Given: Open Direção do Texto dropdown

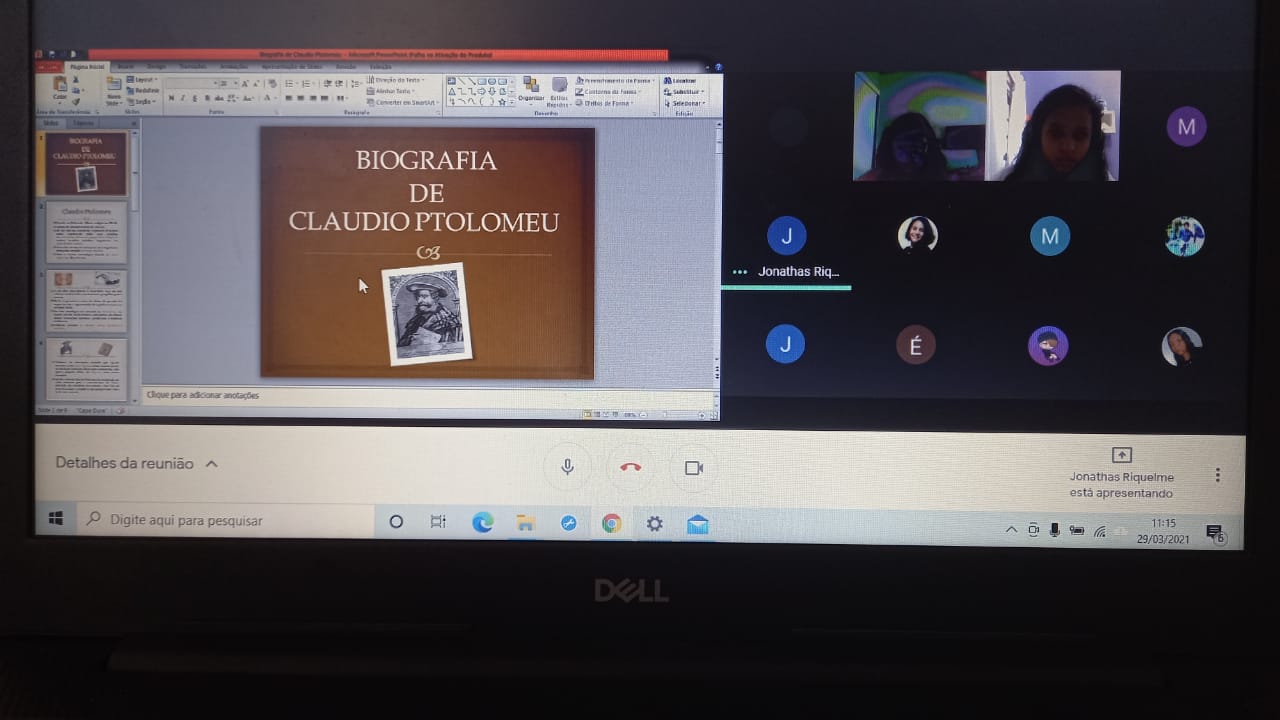Looking at the screenshot, I should [x=395, y=80].
